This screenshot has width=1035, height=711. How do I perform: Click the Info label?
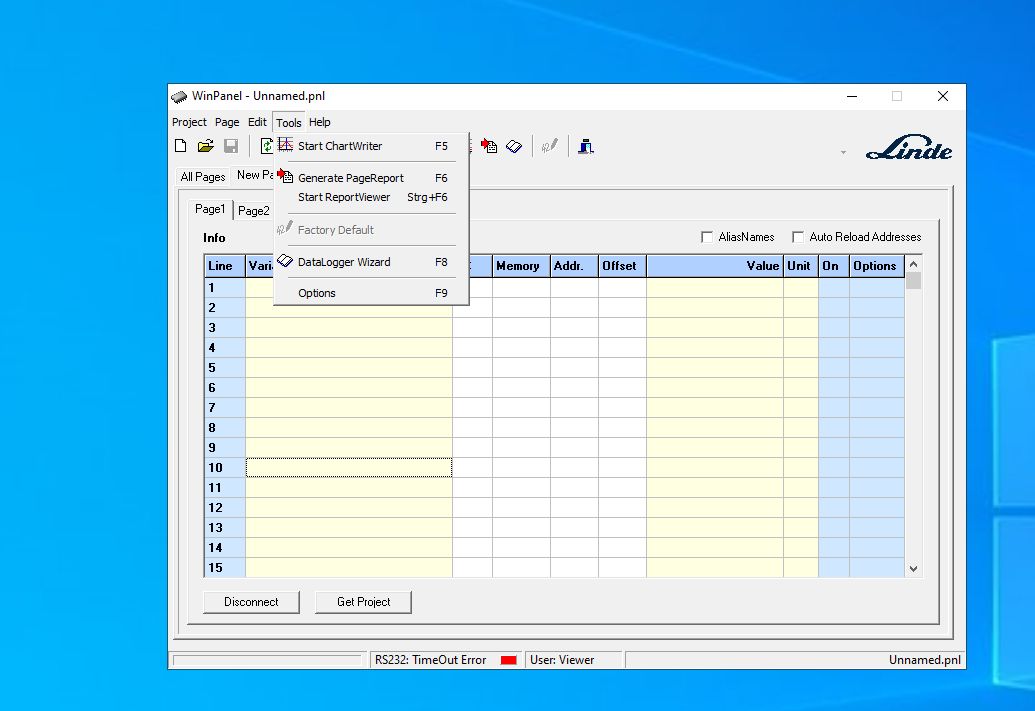tap(214, 238)
